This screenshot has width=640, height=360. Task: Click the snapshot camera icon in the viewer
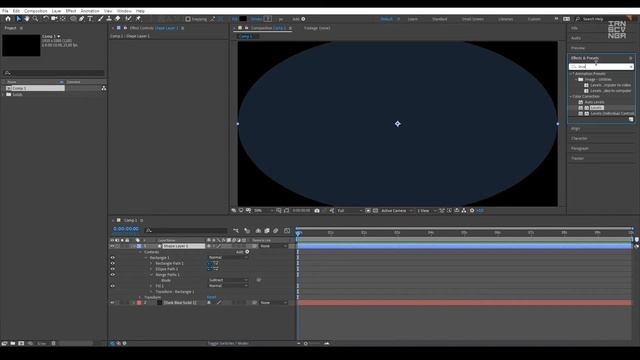coord(317,211)
